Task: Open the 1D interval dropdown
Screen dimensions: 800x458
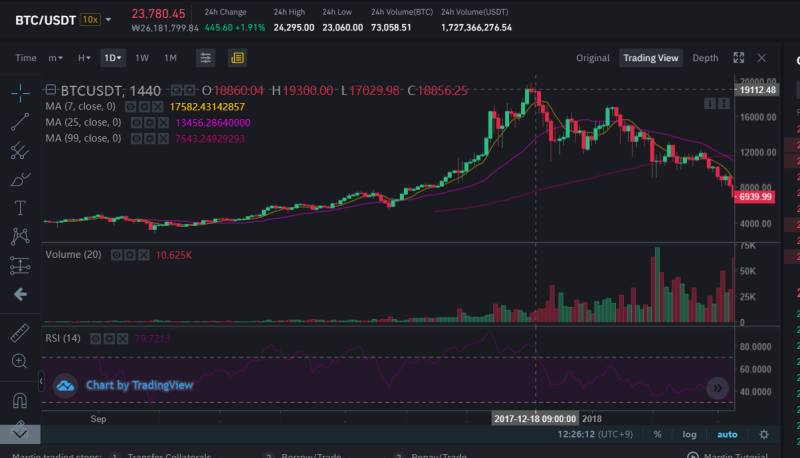Action: (112, 58)
